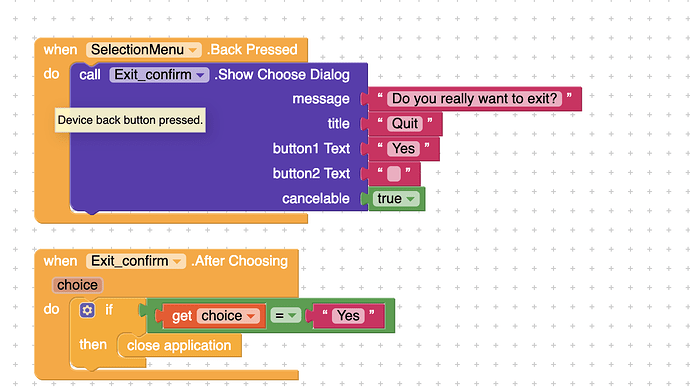Select the green true boolean block
The width and height of the screenshot is (690, 388).
tap(396, 199)
